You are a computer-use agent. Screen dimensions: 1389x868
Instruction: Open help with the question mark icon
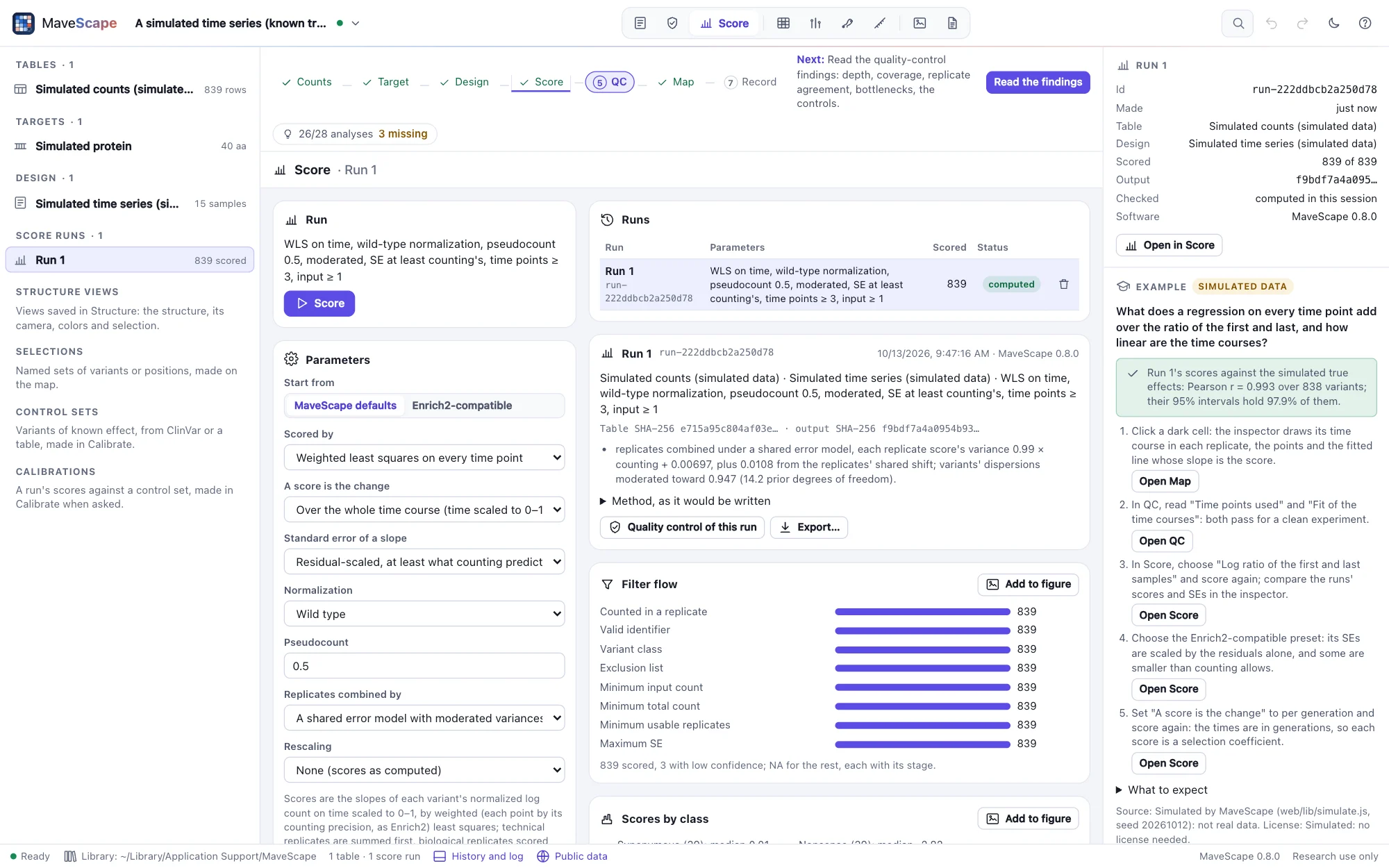1365,23
